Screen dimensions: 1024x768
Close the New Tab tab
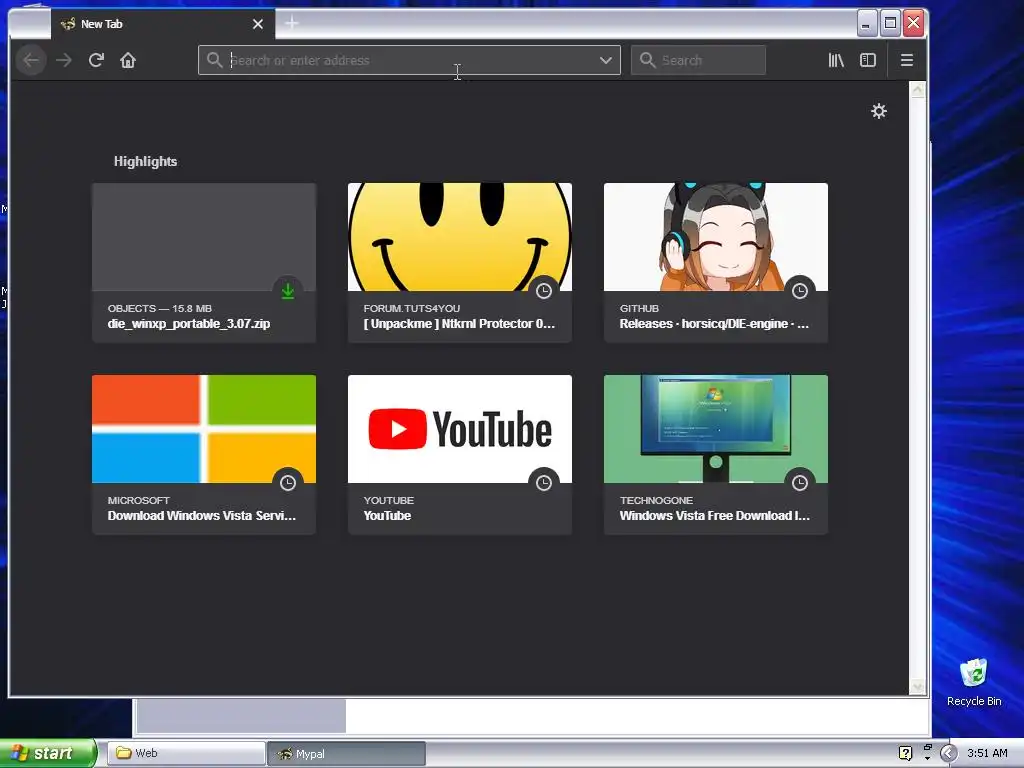pyautogui.click(x=258, y=24)
